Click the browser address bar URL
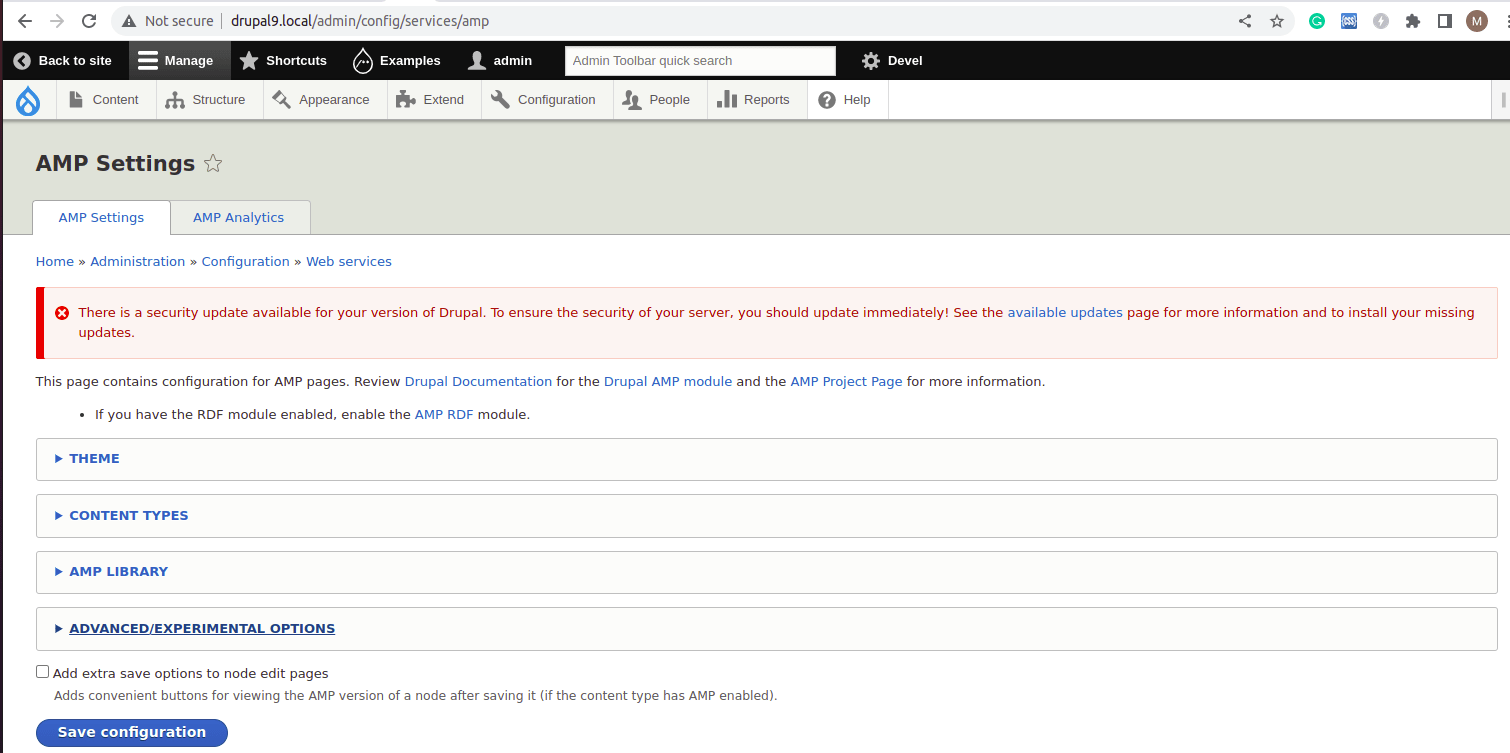The height and width of the screenshot is (753, 1510). pyautogui.click(x=360, y=21)
